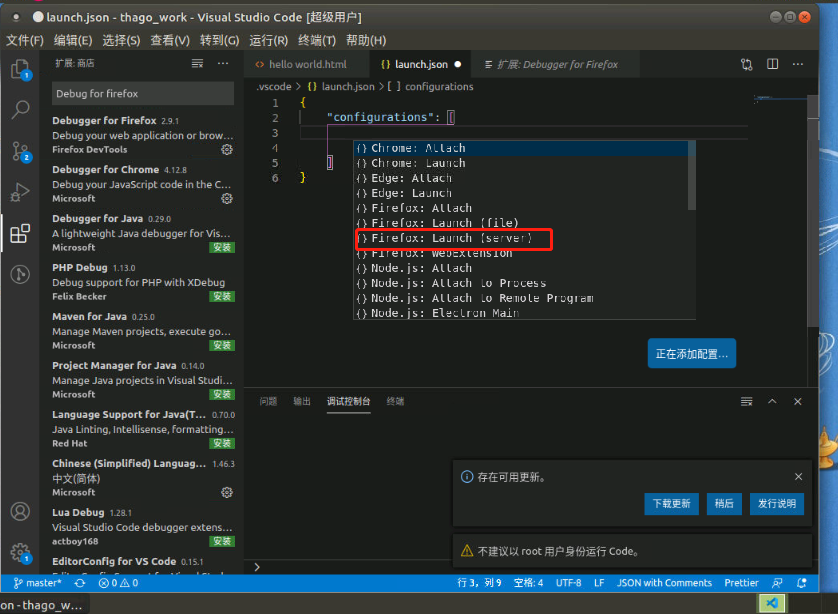Switch to launch.json editor tab

pyautogui.click(x=421, y=65)
